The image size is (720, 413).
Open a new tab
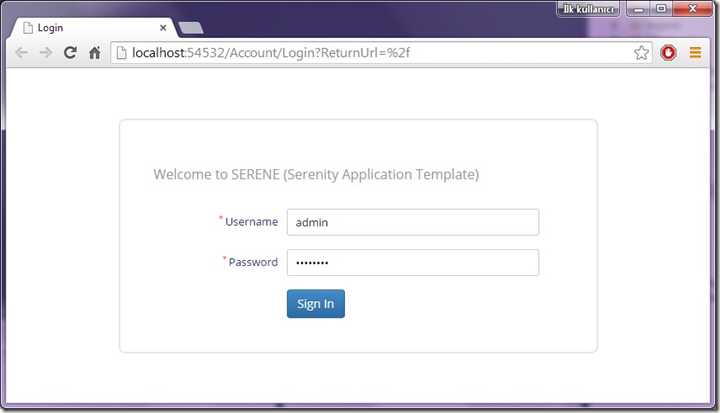pyautogui.click(x=191, y=28)
